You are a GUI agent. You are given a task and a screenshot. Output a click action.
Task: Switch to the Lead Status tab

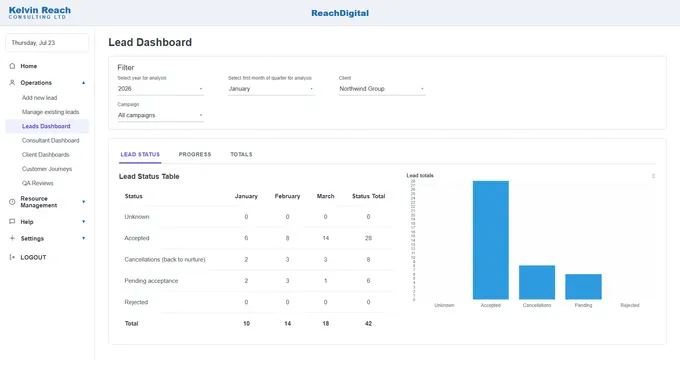click(x=140, y=154)
